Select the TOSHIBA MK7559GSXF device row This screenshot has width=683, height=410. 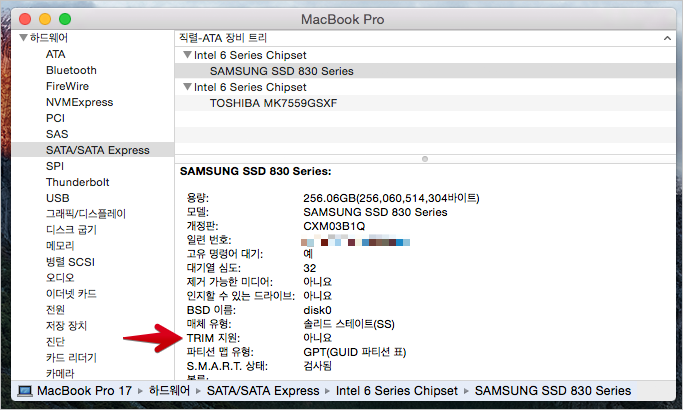[425, 103]
